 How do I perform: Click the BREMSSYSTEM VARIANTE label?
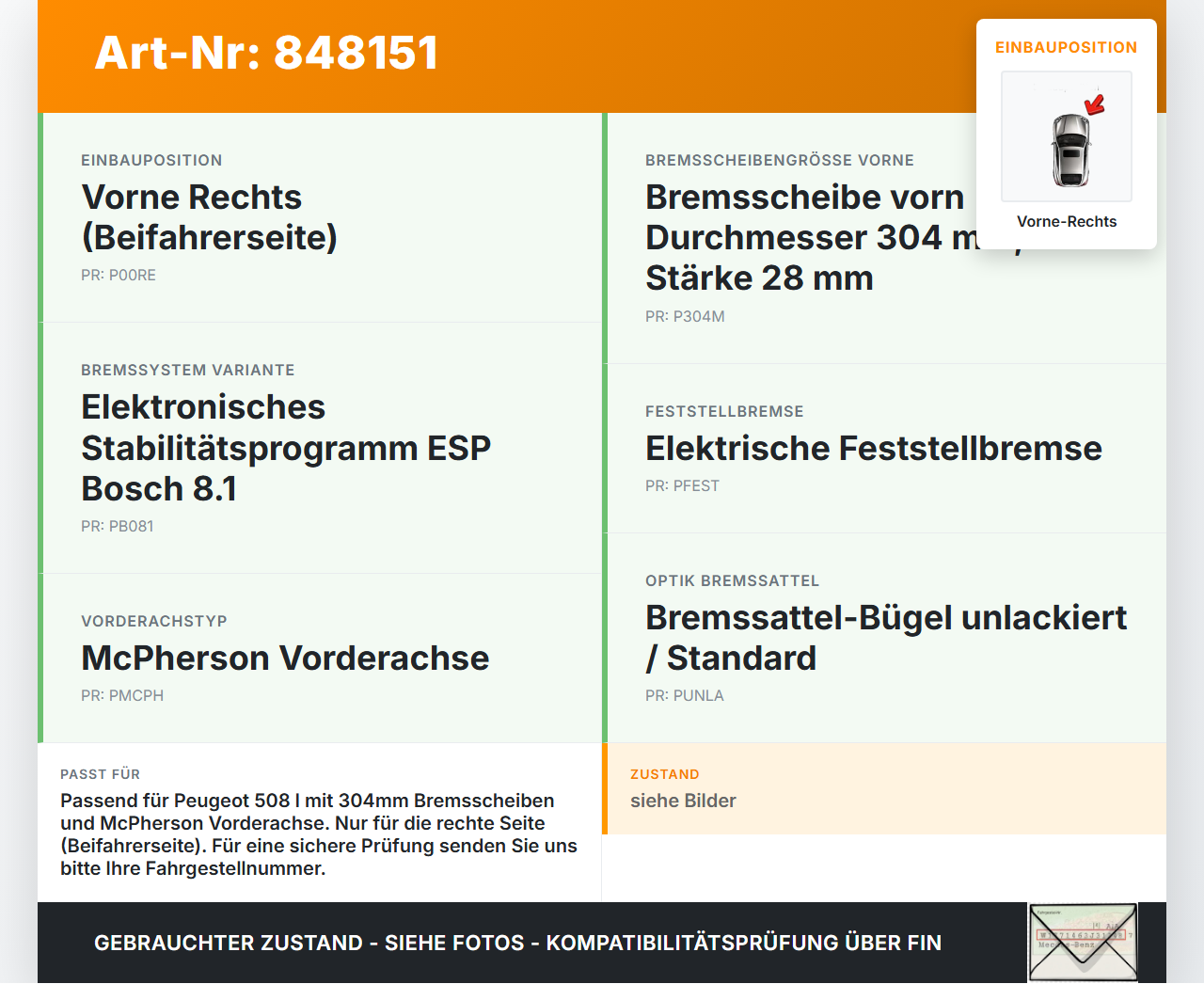[x=188, y=370]
